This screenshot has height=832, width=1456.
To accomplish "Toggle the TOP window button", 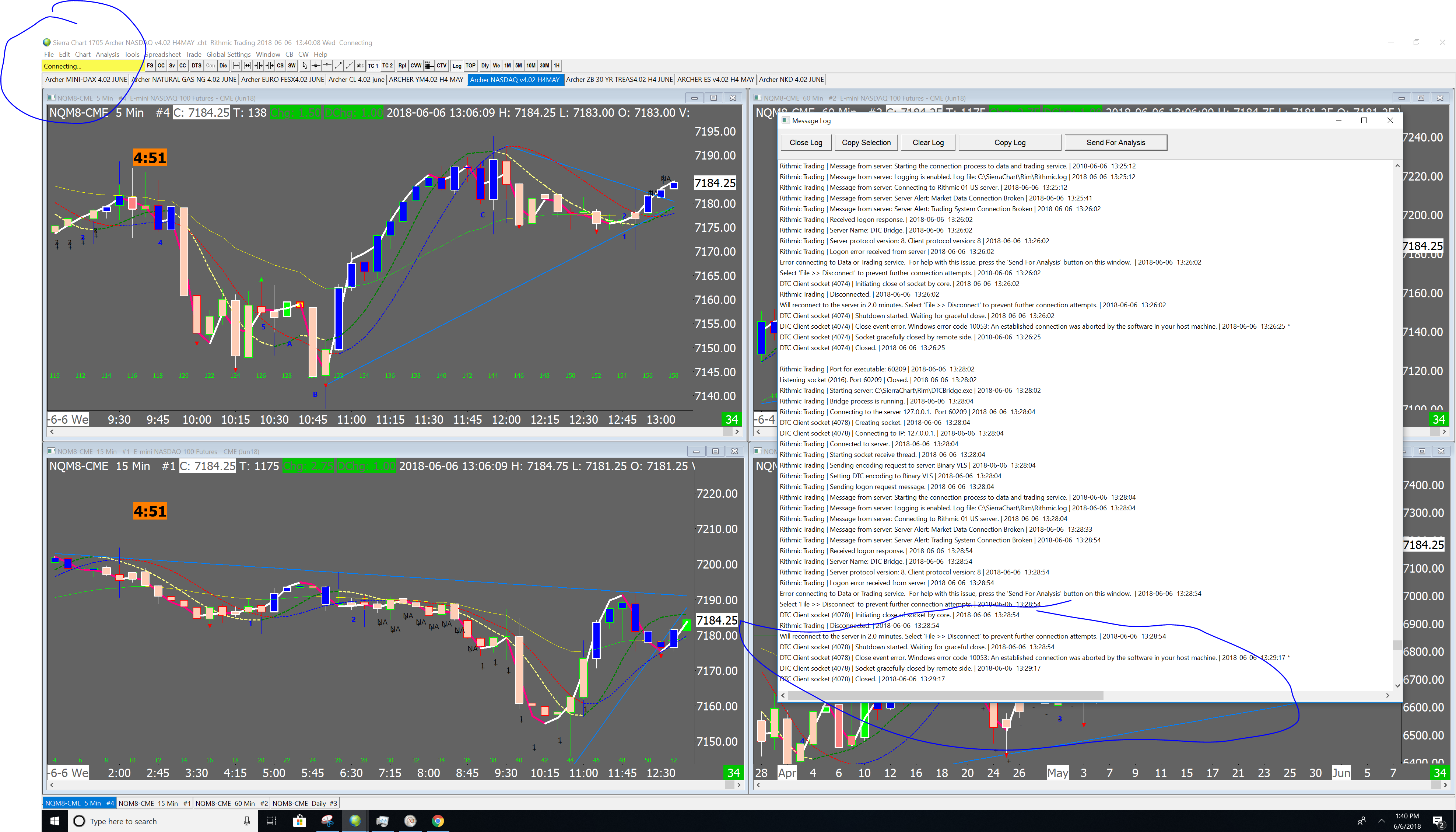I will (470, 66).
